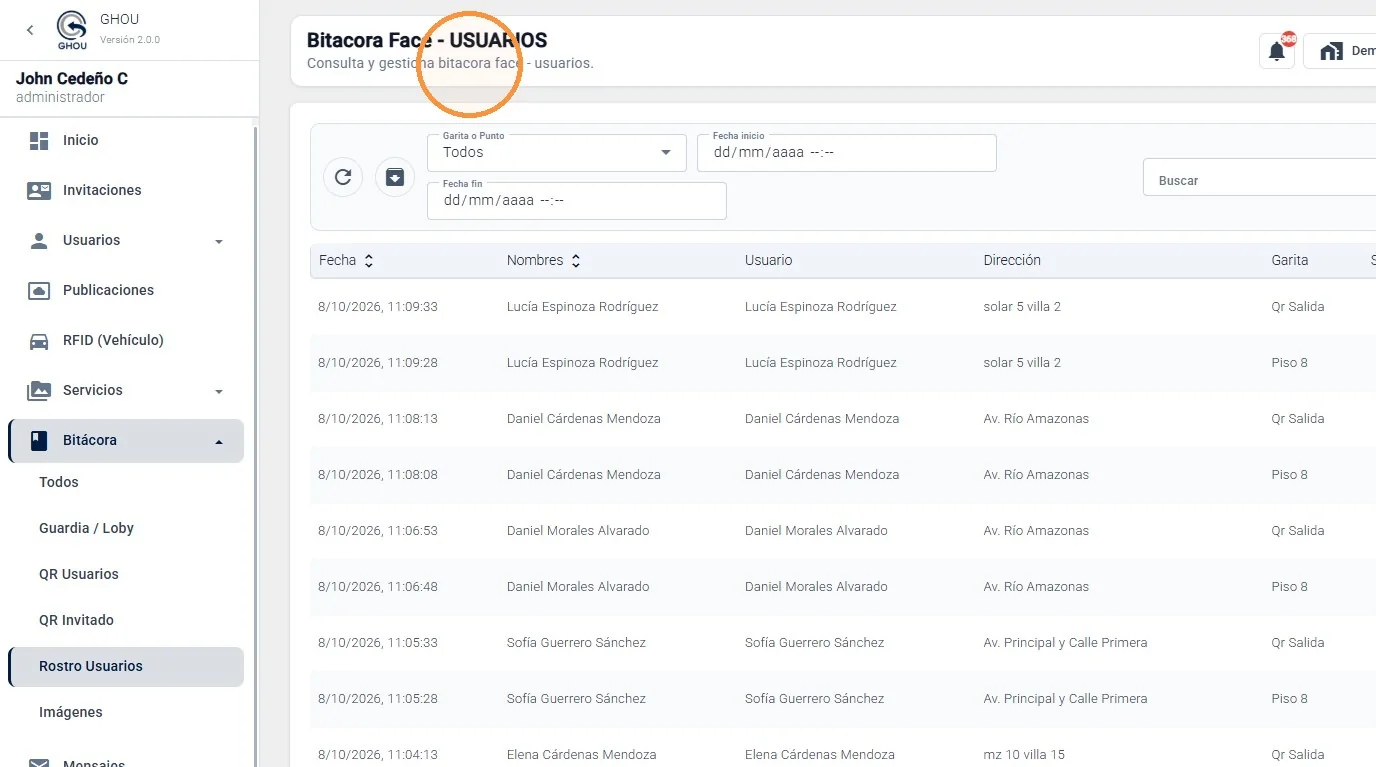
Task: Click the Publicaciones cloud icon
Action: pos(39,290)
